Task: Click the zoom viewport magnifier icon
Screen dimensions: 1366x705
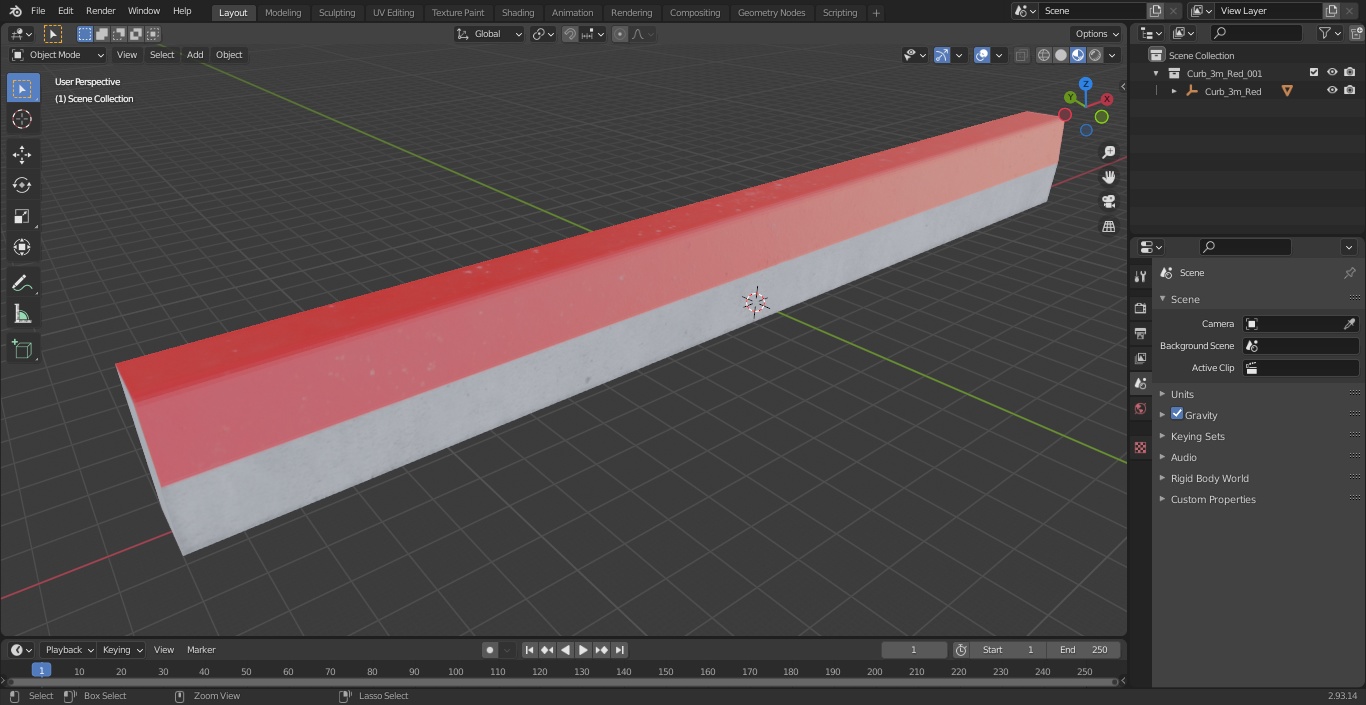Action: click(x=1108, y=152)
